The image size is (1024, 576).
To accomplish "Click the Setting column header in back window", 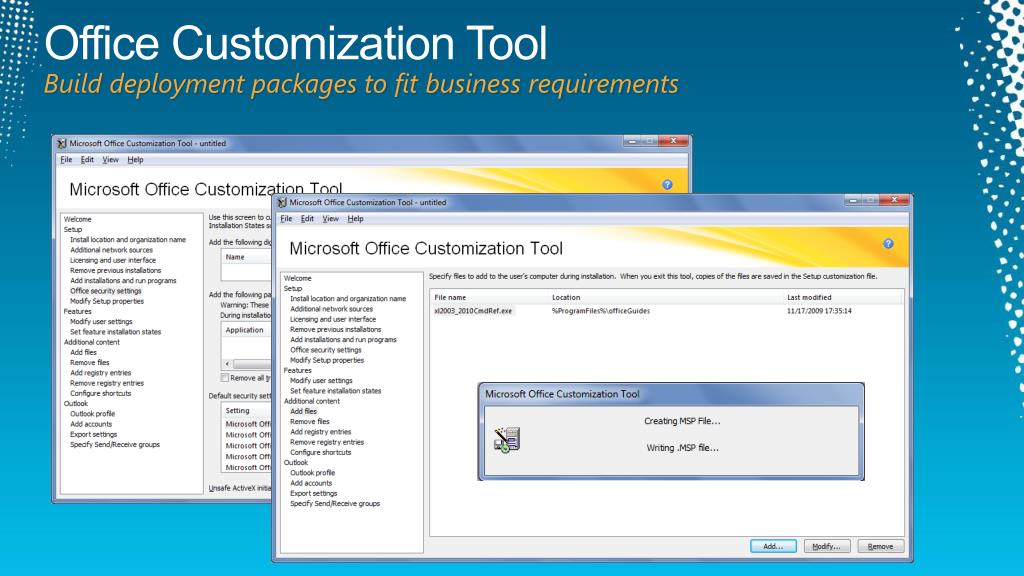I will [x=238, y=411].
